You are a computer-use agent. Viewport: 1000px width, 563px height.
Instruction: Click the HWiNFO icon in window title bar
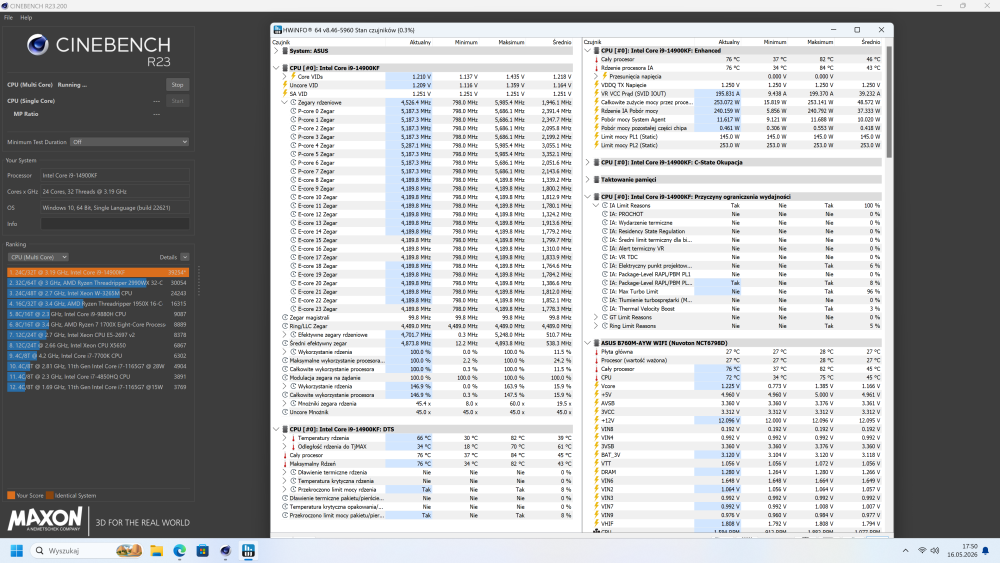coord(277,30)
